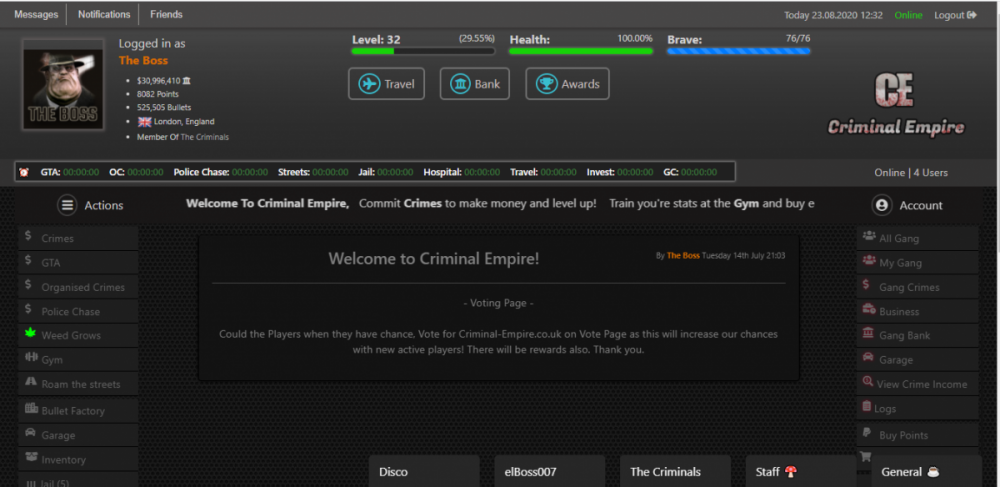
Task: Open the Staff chat tab
Action: pyautogui.click(x=776, y=472)
